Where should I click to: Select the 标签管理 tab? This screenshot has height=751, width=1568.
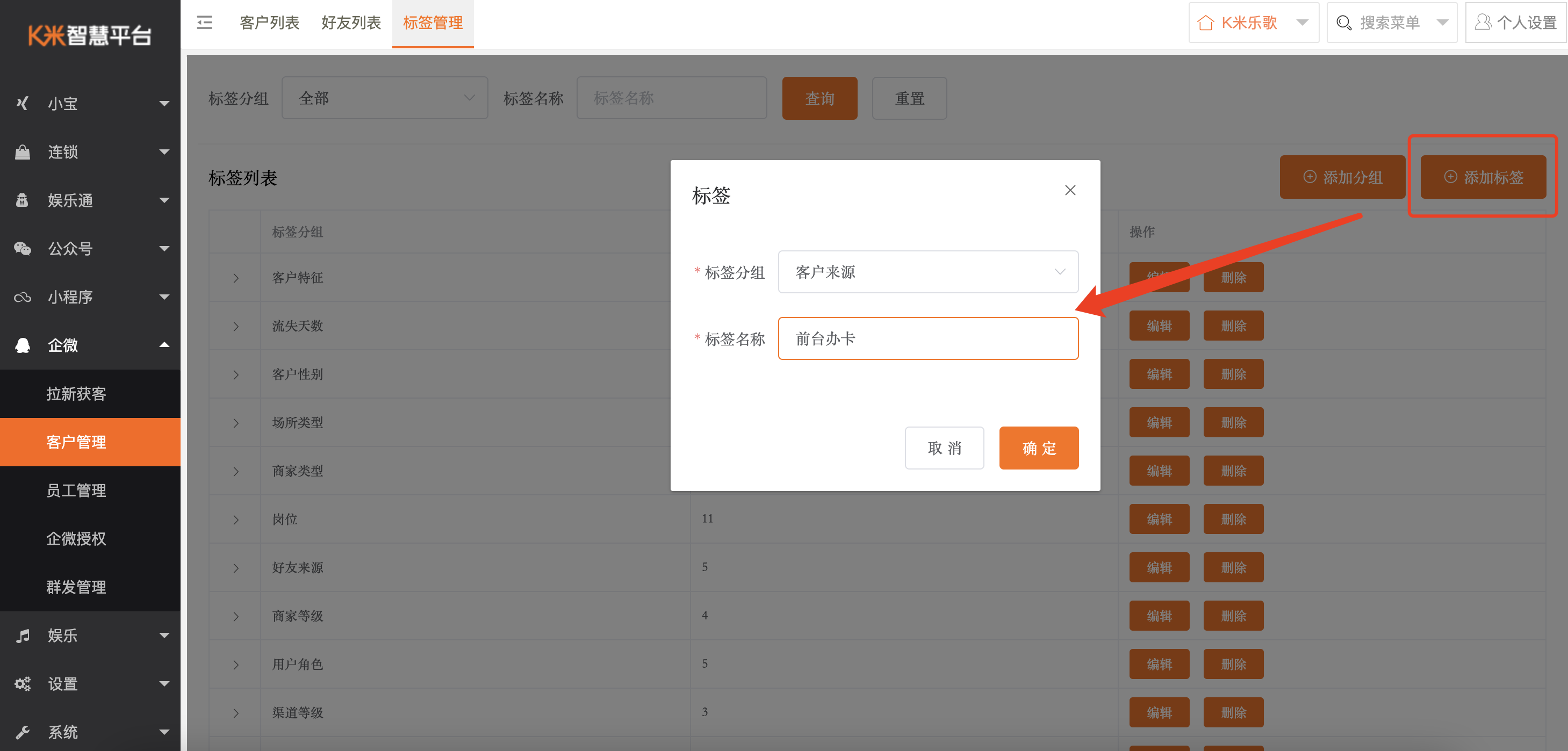(x=433, y=23)
